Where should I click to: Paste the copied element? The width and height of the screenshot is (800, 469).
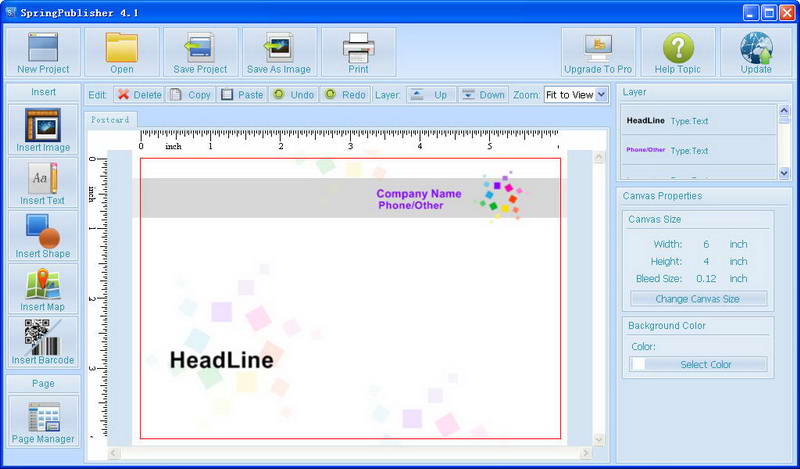(x=242, y=95)
